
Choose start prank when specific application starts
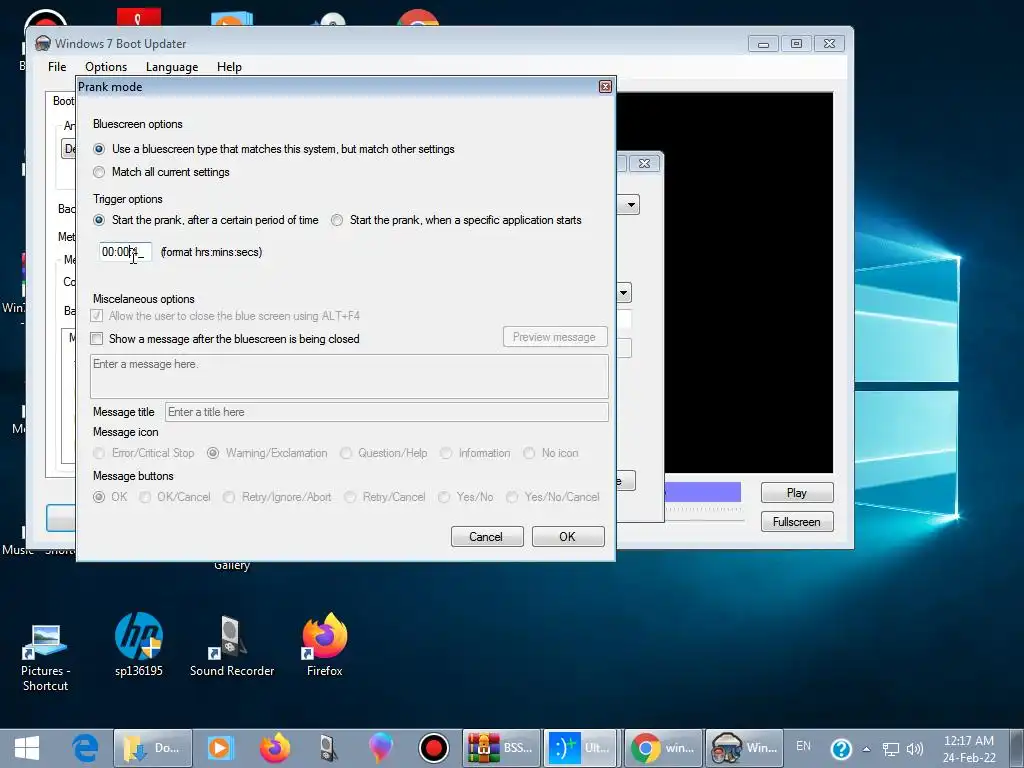click(x=337, y=221)
